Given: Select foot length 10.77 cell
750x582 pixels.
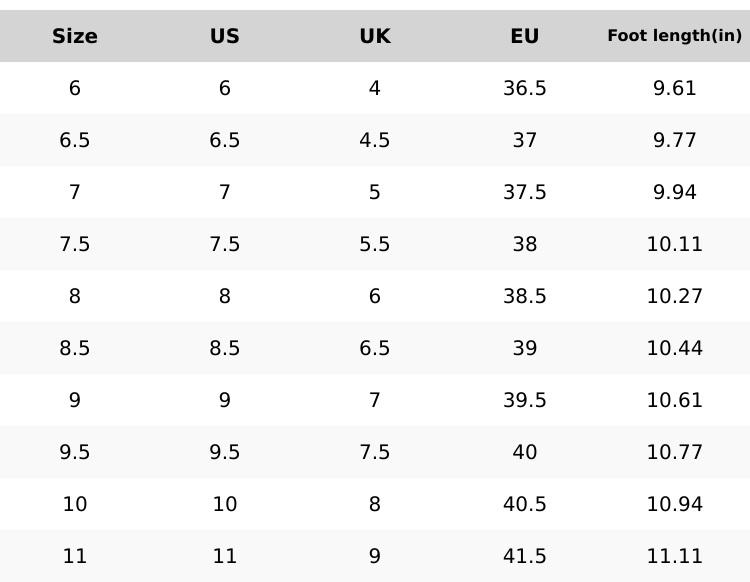Looking at the screenshot, I should point(675,452).
